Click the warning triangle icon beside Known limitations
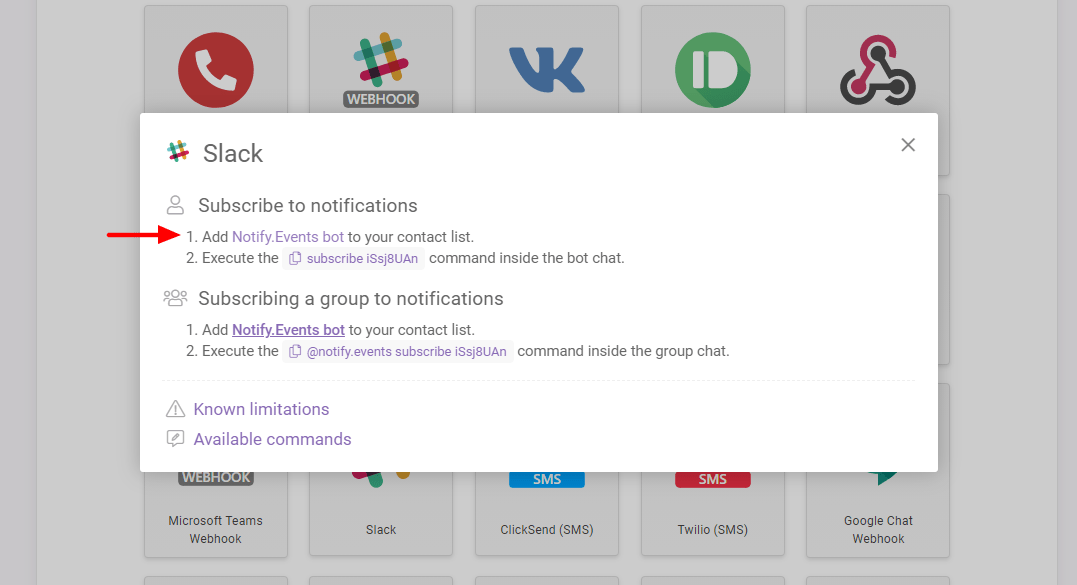 pyautogui.click(x=176, y=409)
